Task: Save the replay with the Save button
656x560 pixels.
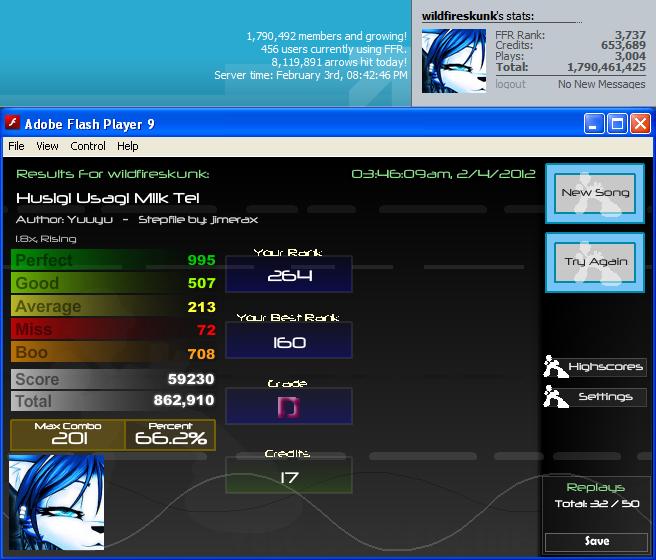Action: coord(597,542)
